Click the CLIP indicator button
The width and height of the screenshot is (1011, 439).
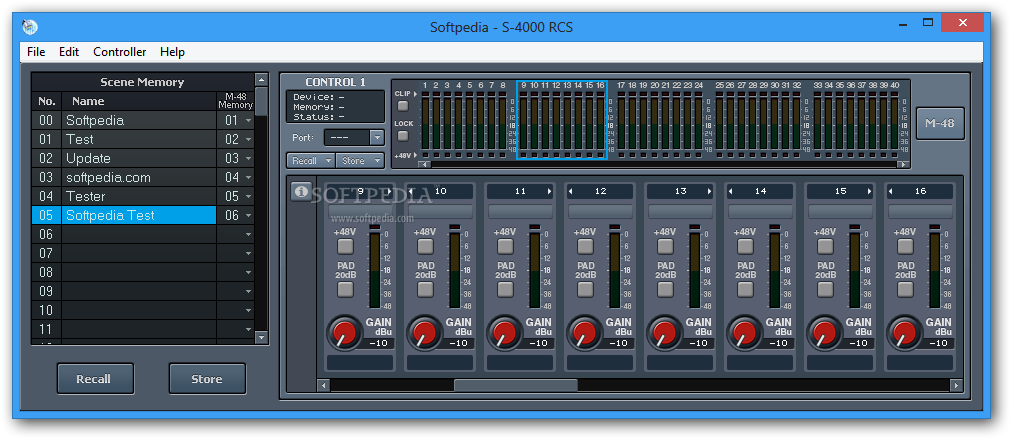click(x=403, y=106)
